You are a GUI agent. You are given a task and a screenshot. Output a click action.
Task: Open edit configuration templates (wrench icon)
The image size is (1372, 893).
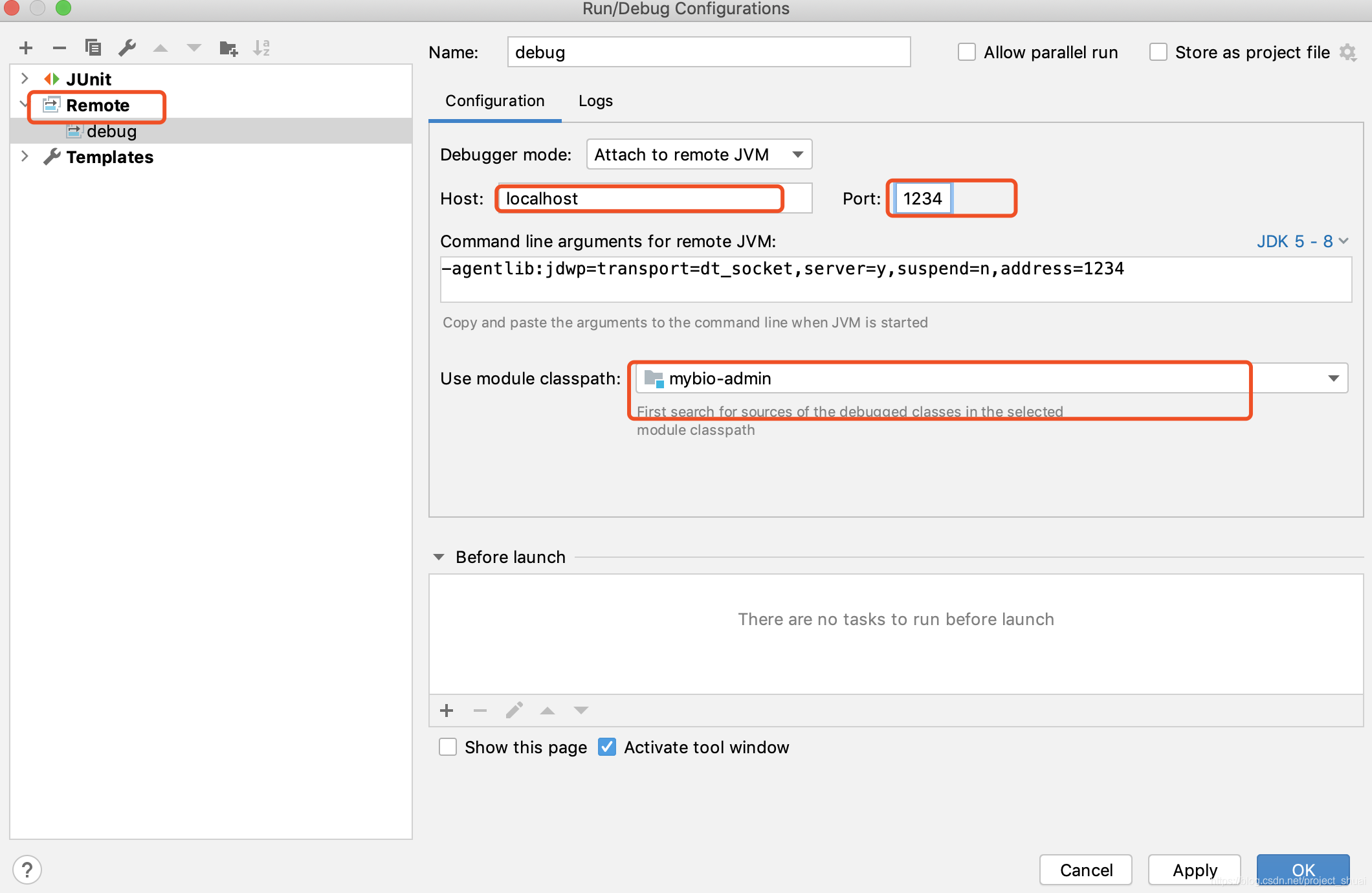[127, 47]
